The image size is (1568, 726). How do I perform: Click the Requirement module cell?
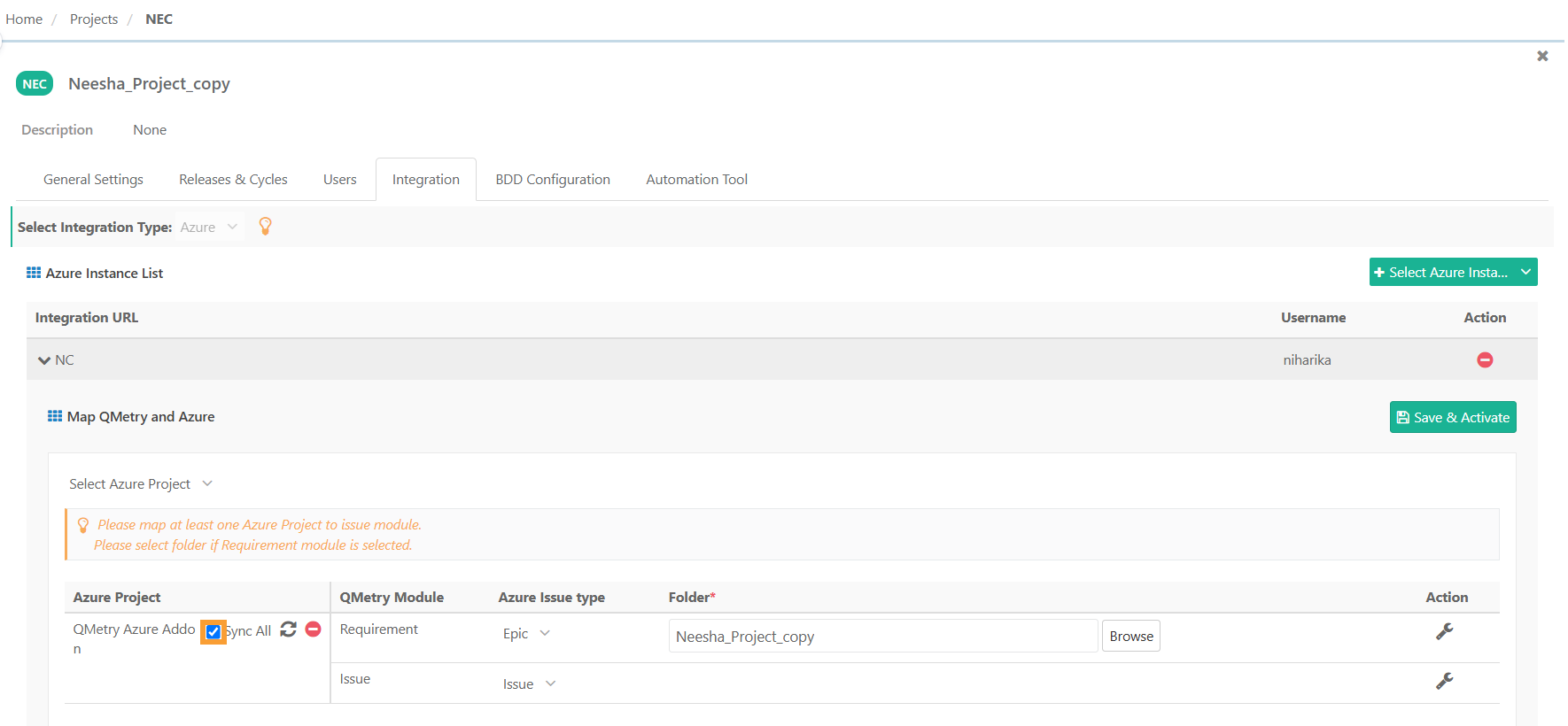pos(379,629)
